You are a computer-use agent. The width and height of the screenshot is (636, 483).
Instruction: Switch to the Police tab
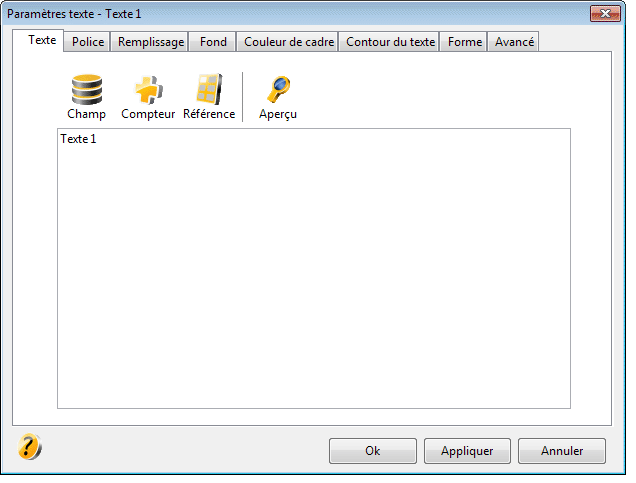88,42
